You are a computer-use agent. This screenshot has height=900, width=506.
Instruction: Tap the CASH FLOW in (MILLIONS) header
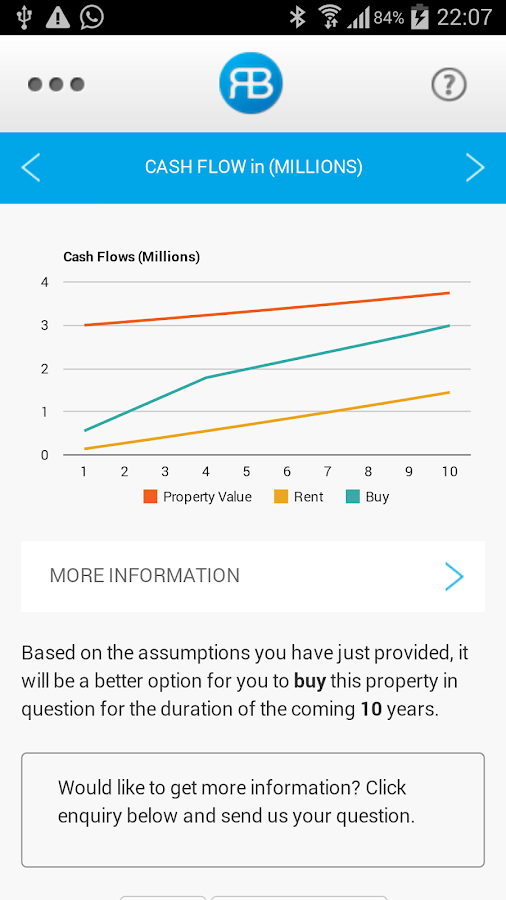254,167
